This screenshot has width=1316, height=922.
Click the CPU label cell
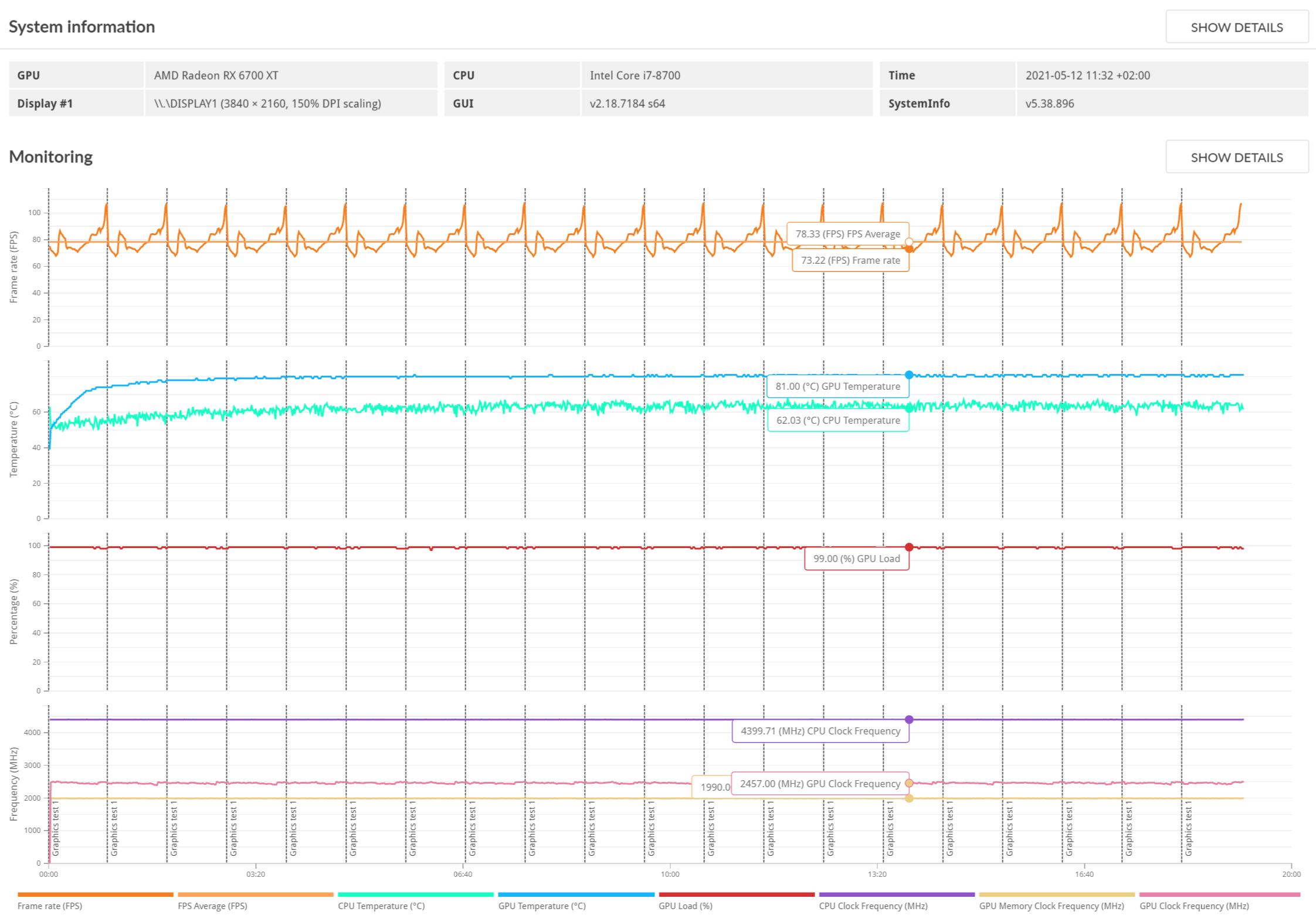tap(512, 75)
